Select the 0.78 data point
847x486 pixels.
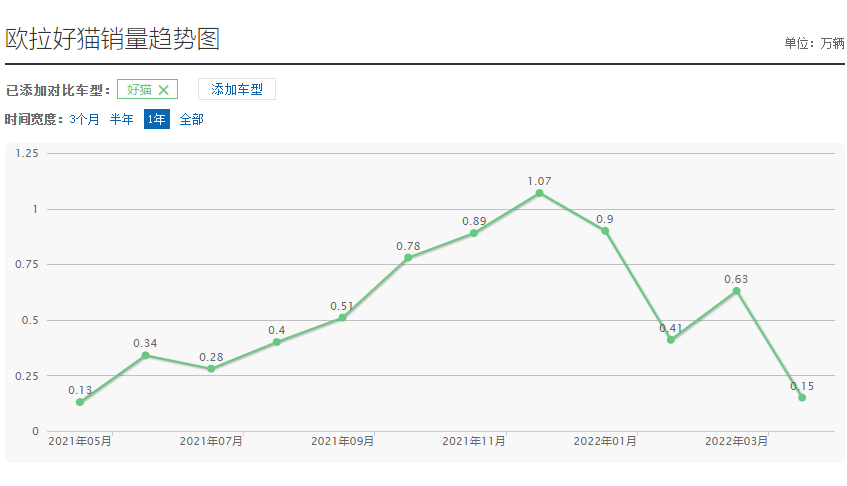pyautogui.click(x=408, y=258)
